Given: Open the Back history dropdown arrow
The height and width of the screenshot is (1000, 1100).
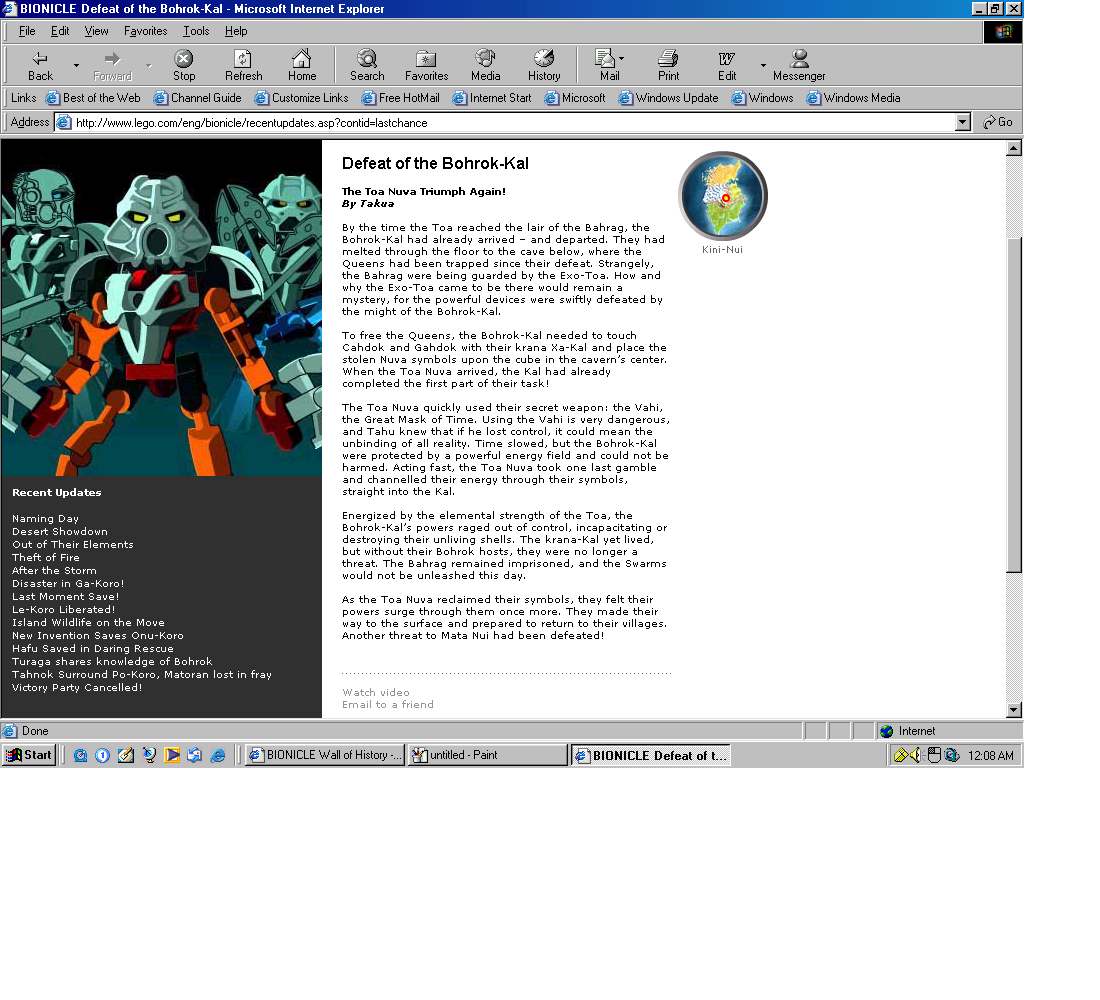Looking at the screenshot, I should [x=76, y=66].
